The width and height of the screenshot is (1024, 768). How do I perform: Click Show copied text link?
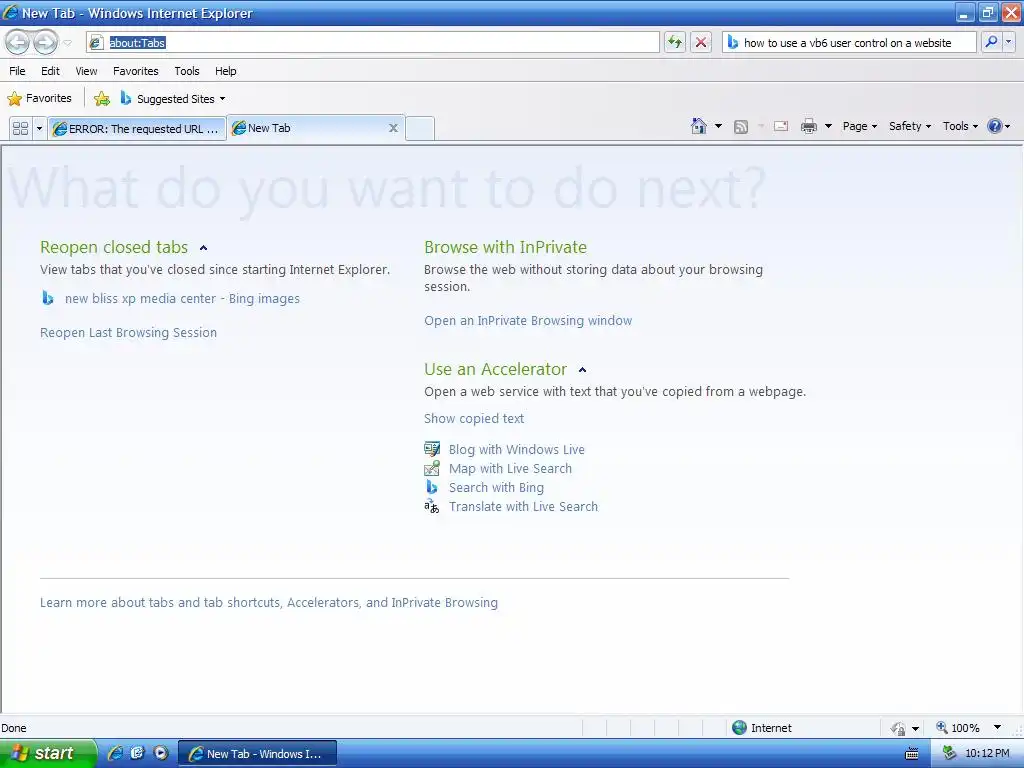coord(473,419)
